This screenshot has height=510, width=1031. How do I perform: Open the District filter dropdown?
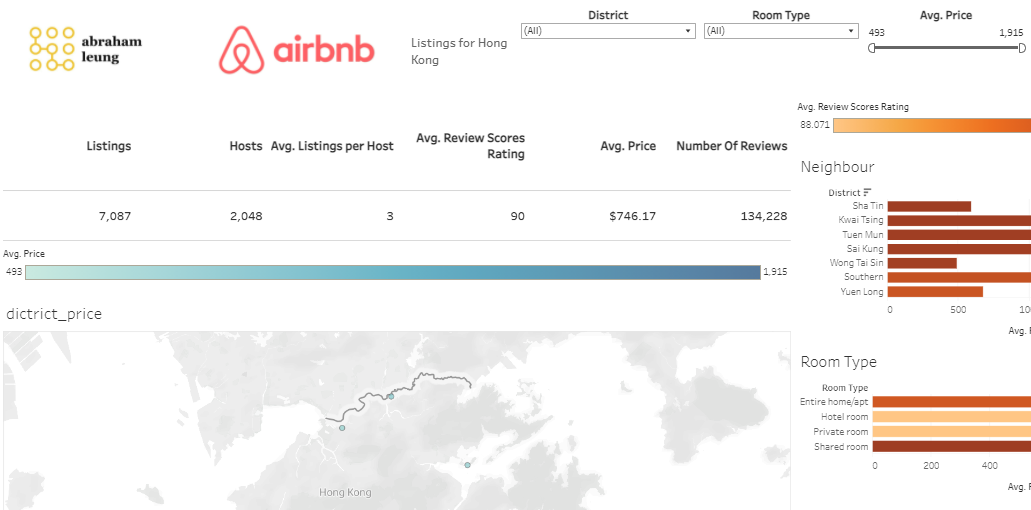click(608, 31)
